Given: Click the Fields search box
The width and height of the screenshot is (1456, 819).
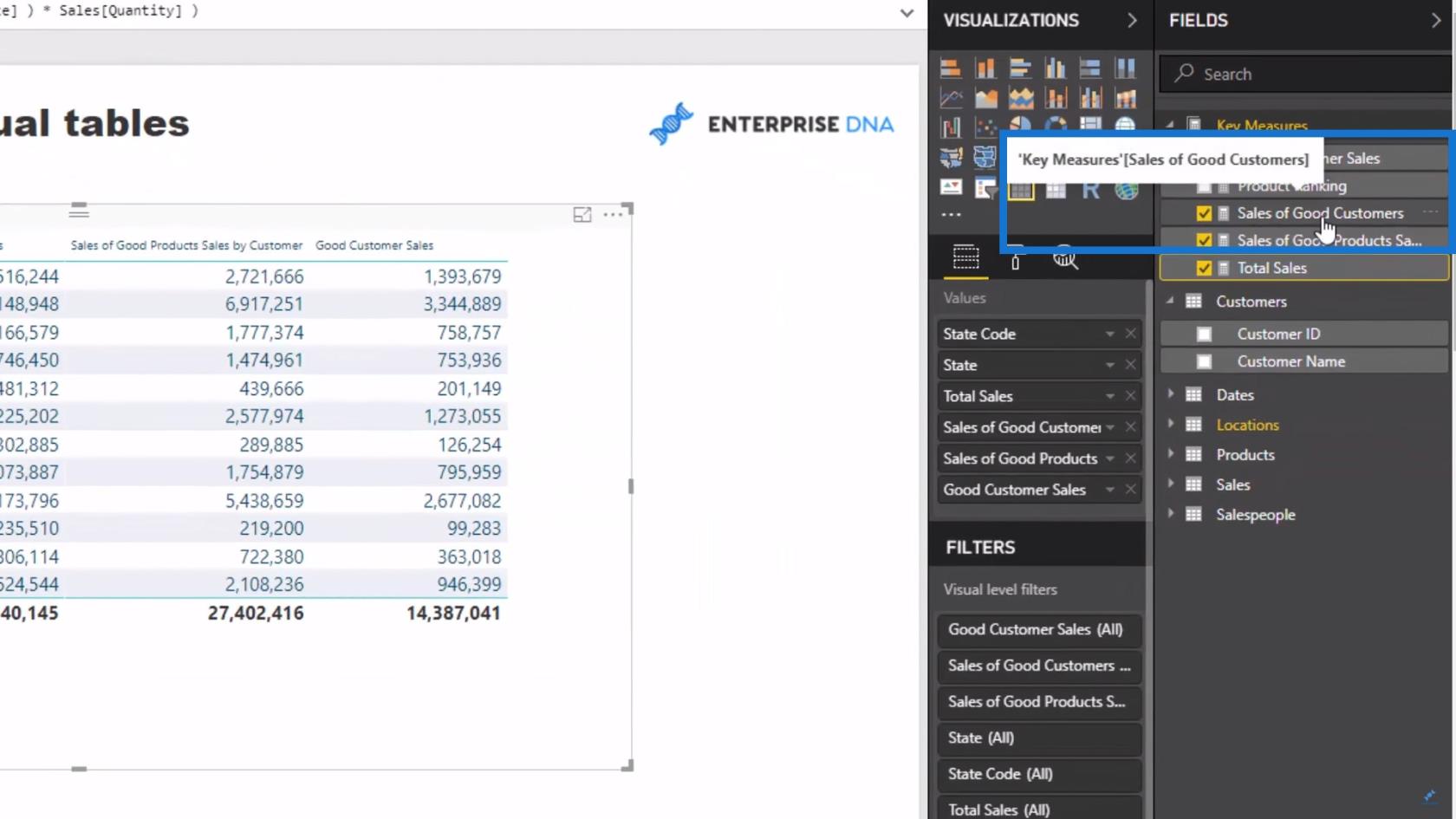Looking at the screenshot, I should point(1307,74).
